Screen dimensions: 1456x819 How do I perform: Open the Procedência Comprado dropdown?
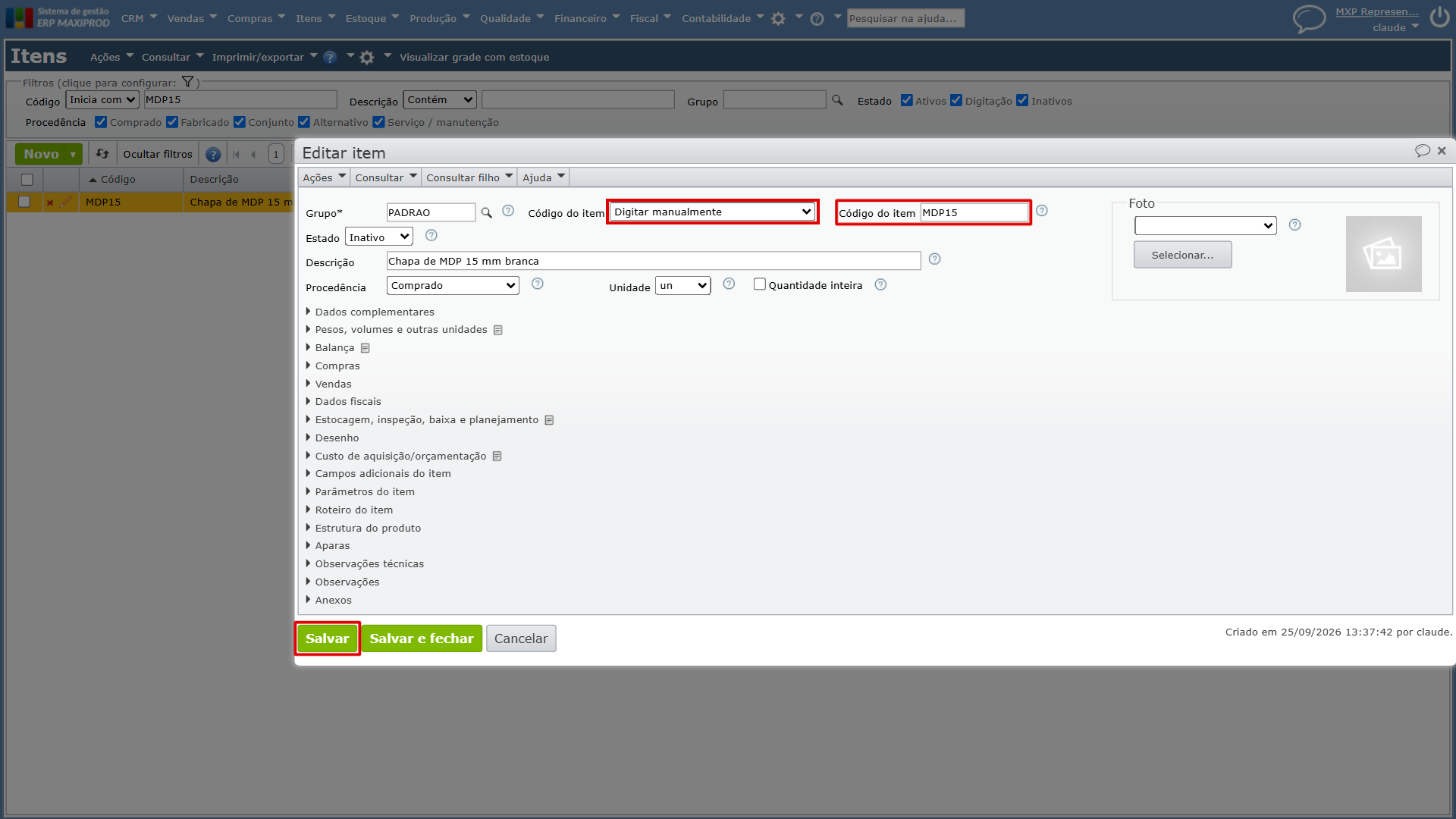pos(453,286)
